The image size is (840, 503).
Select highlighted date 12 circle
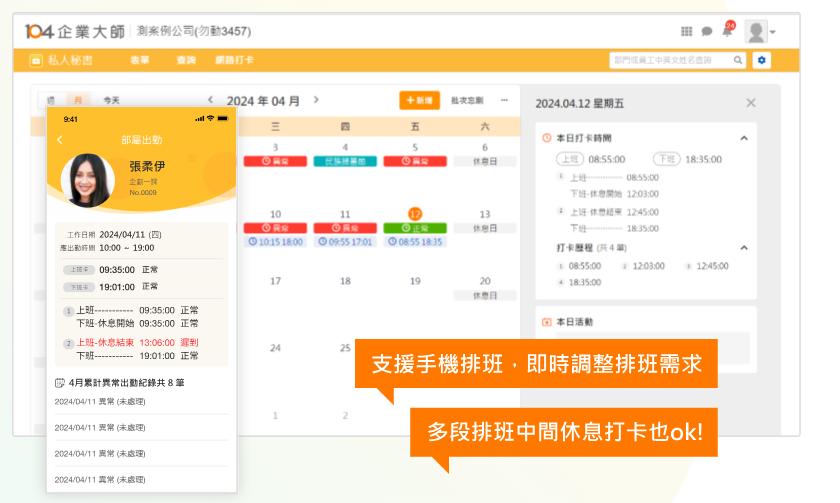click(x=415, y=214)
